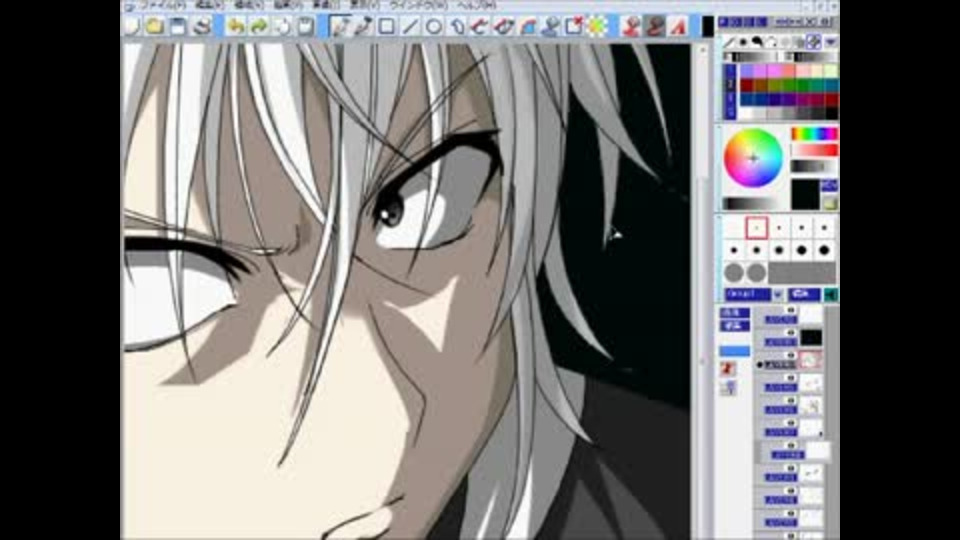Click the green Redo arrow

pyautogui.click(x=259, y=26)
